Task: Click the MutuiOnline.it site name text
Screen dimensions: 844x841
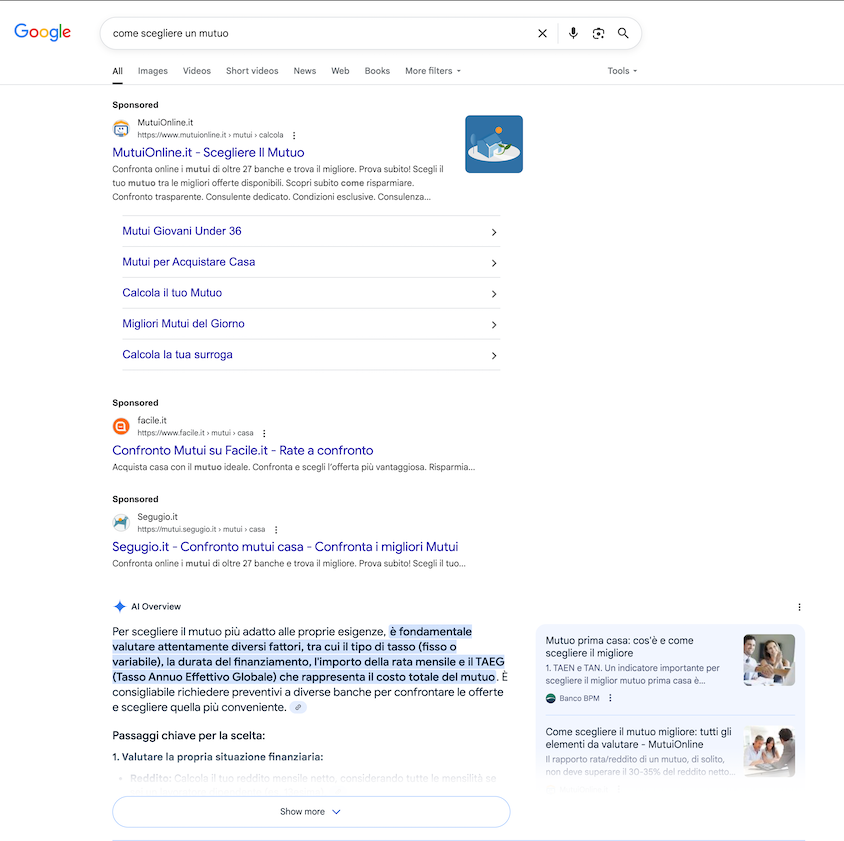Action: 165,123
